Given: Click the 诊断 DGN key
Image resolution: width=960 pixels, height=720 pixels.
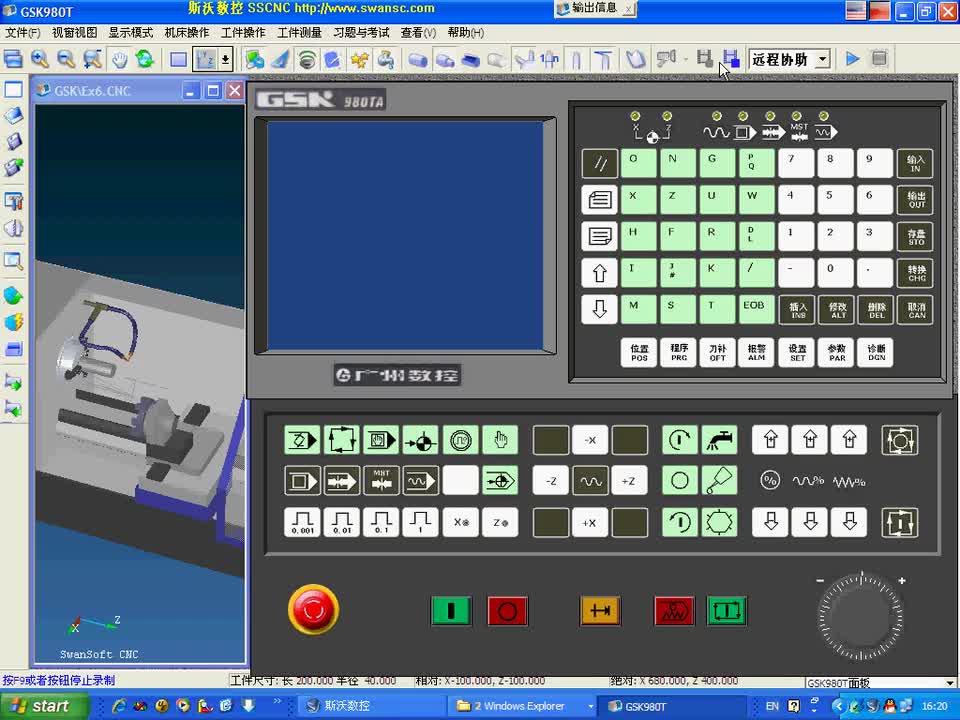Looking at the screenshot, I should [876, 353].
